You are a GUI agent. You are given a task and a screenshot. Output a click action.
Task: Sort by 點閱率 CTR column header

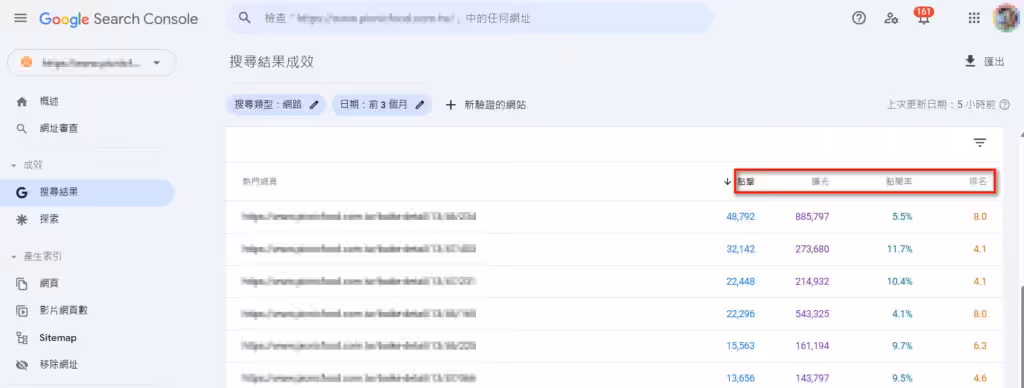point(899,182)
